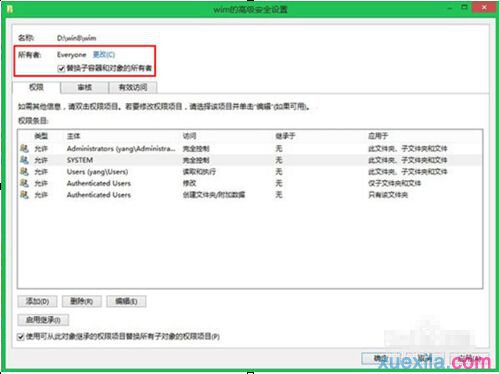The width and height of the screenshot is (499, 374).
Task: Click the 启用继承(I) button
Action: tap(43, 320)
